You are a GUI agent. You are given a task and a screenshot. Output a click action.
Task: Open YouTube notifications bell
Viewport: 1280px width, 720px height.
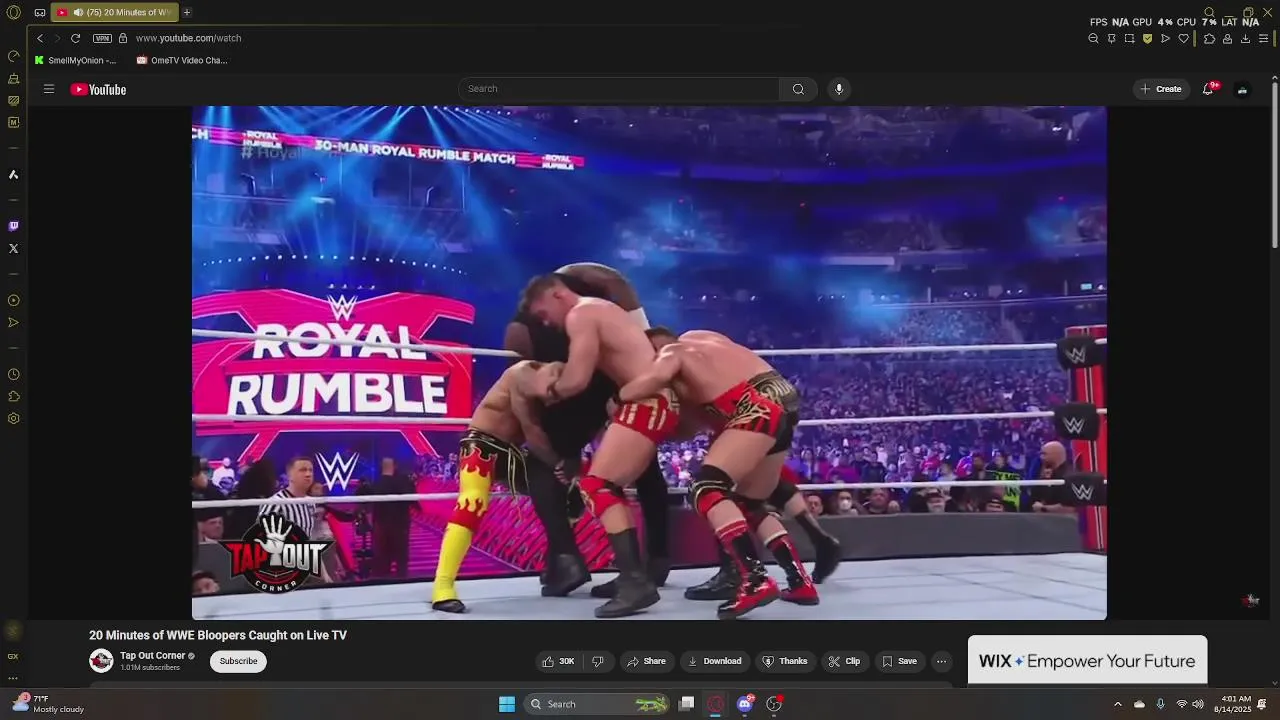tap(1208, 89)
